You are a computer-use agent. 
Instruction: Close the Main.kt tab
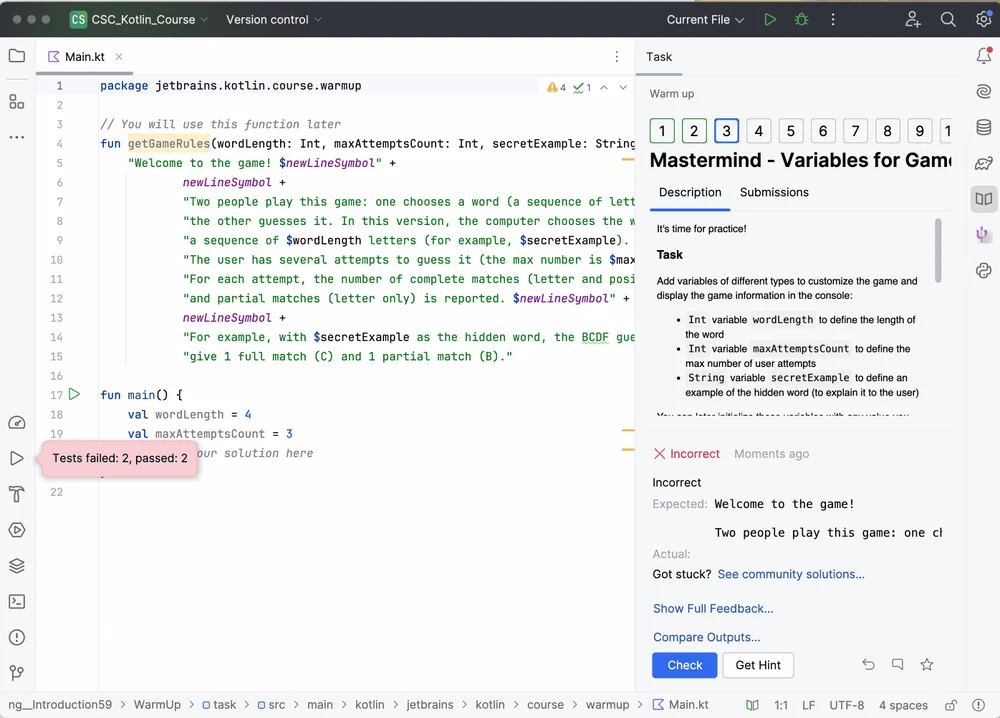click(x=119, y=57)
